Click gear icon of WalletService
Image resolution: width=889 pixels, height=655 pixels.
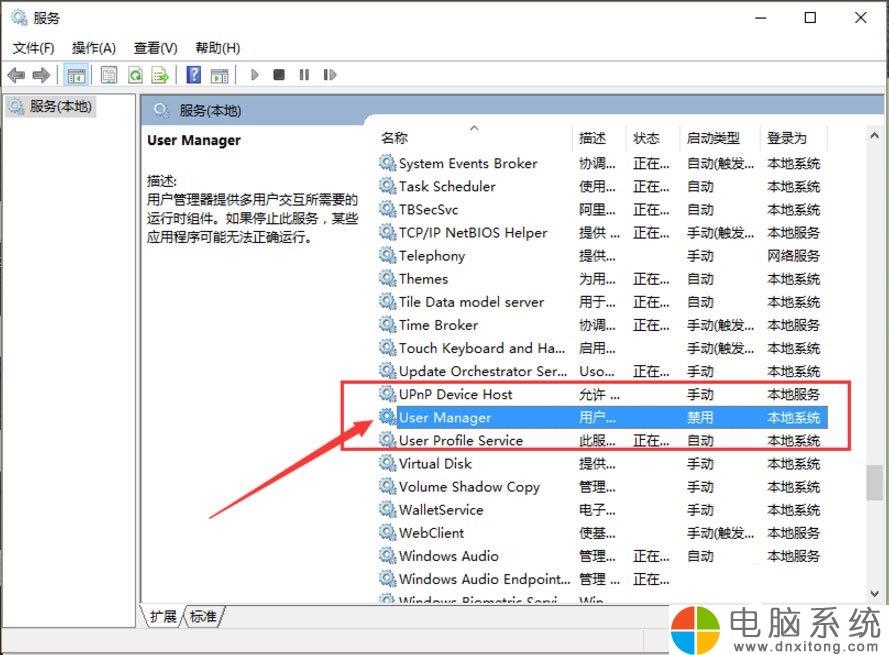point(387,510)
